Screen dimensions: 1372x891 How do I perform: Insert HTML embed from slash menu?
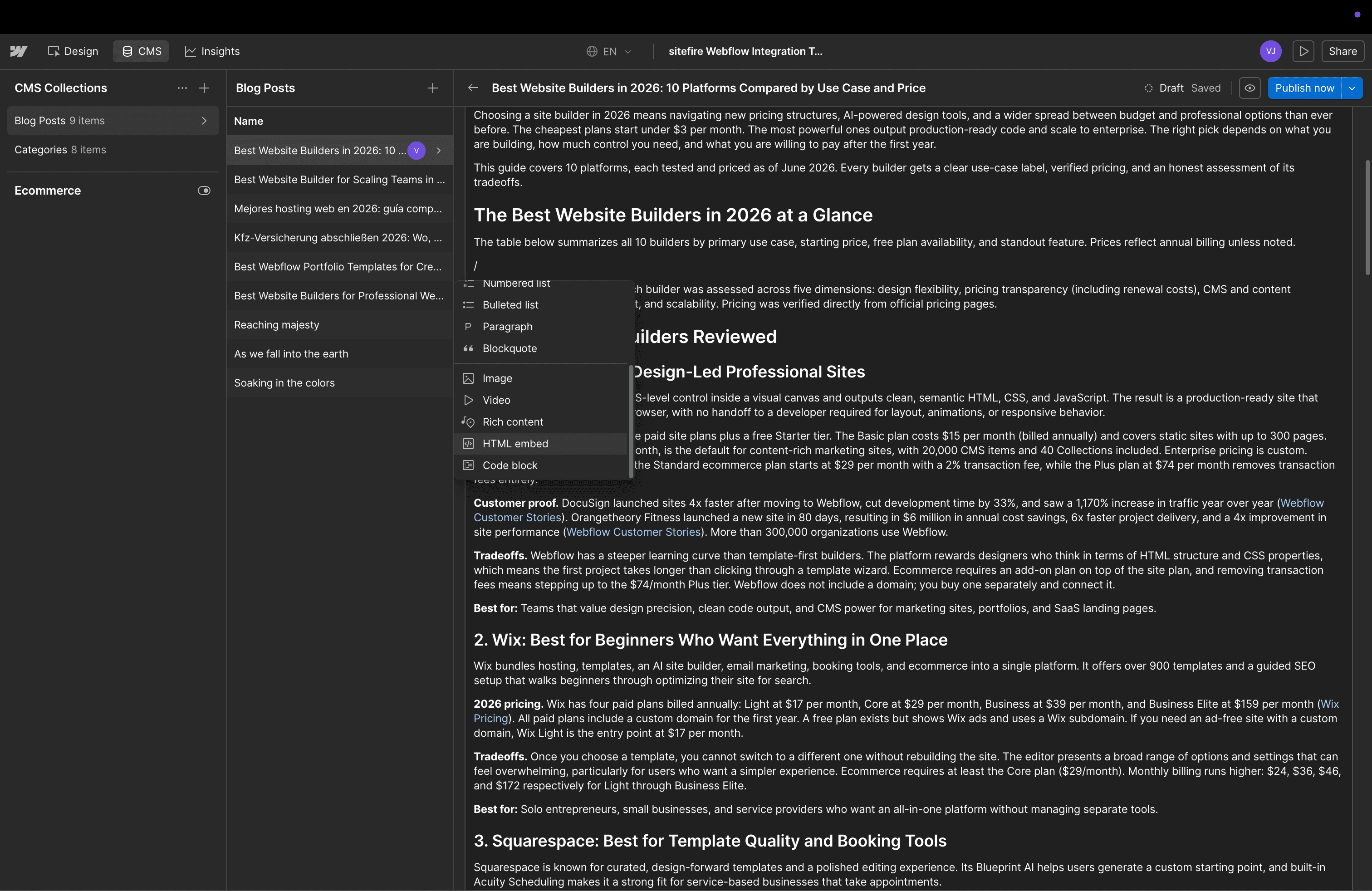[541, 444]
